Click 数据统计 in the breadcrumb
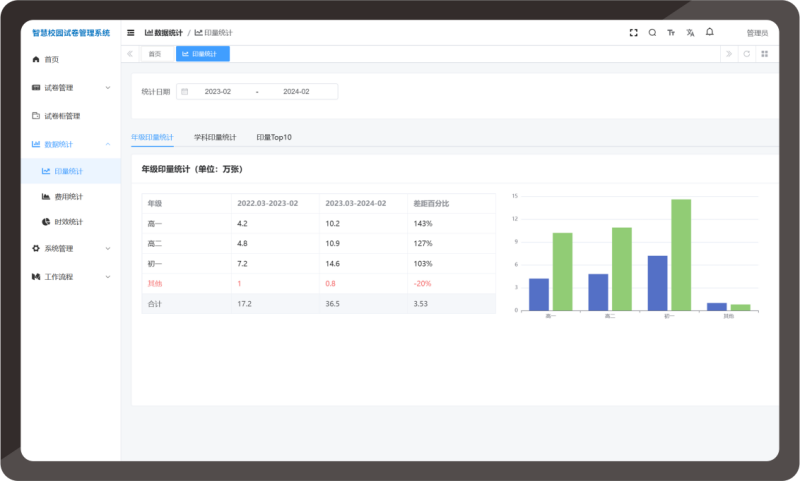Screen dimensions: 800x481 (x=163, y=33)
